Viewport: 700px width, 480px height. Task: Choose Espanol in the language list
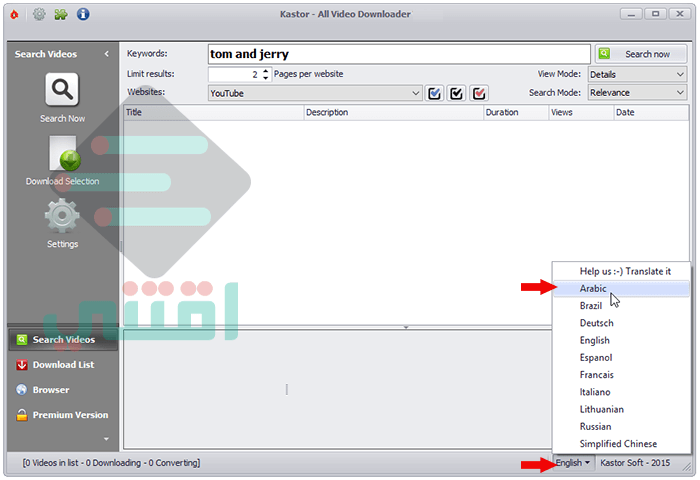(x=621, y=358)
